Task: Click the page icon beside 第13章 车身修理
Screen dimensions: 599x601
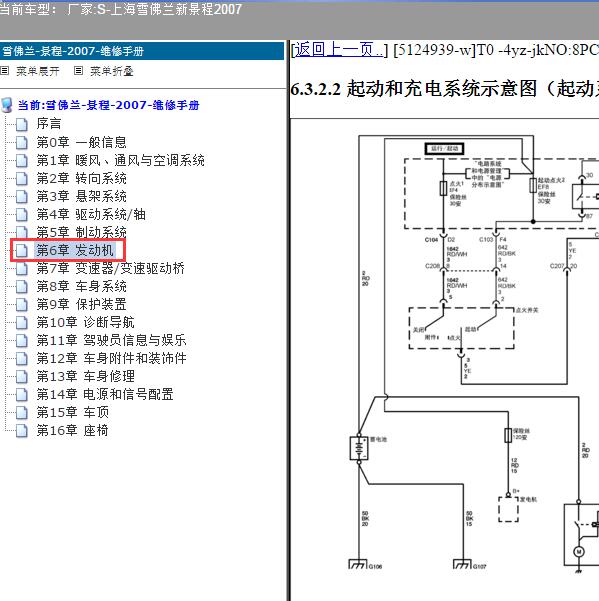Action: 22,376
